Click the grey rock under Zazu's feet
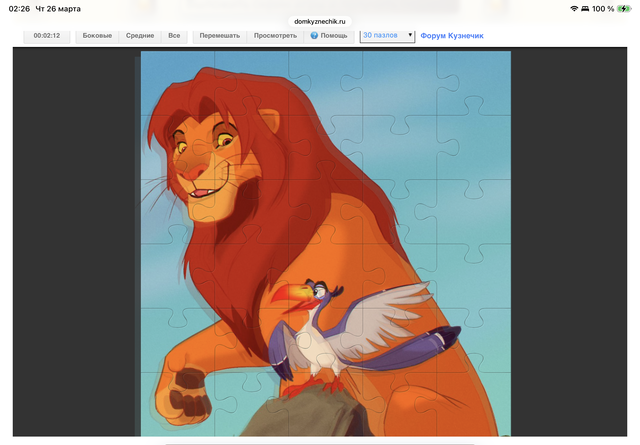Viewport: 640px width, 445px height. (320, 415)
